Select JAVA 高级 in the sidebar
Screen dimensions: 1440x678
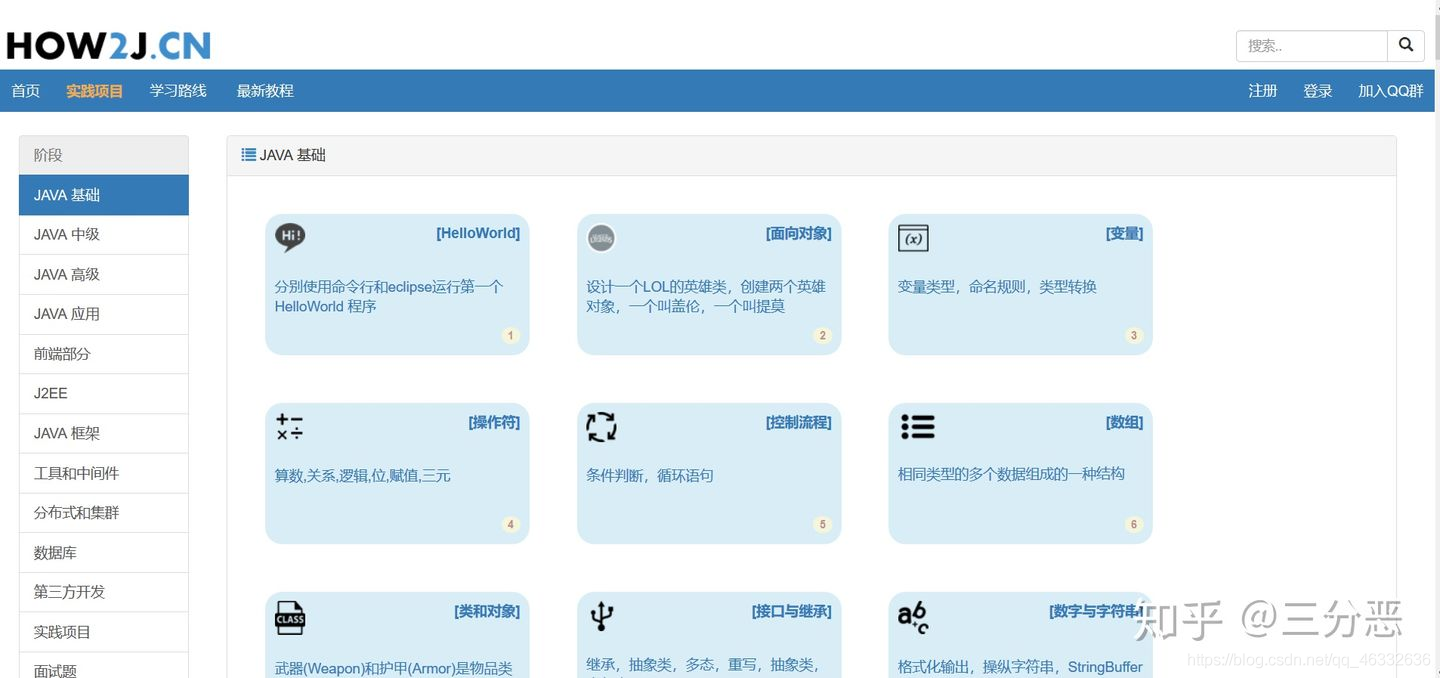(x=104, y=275)
